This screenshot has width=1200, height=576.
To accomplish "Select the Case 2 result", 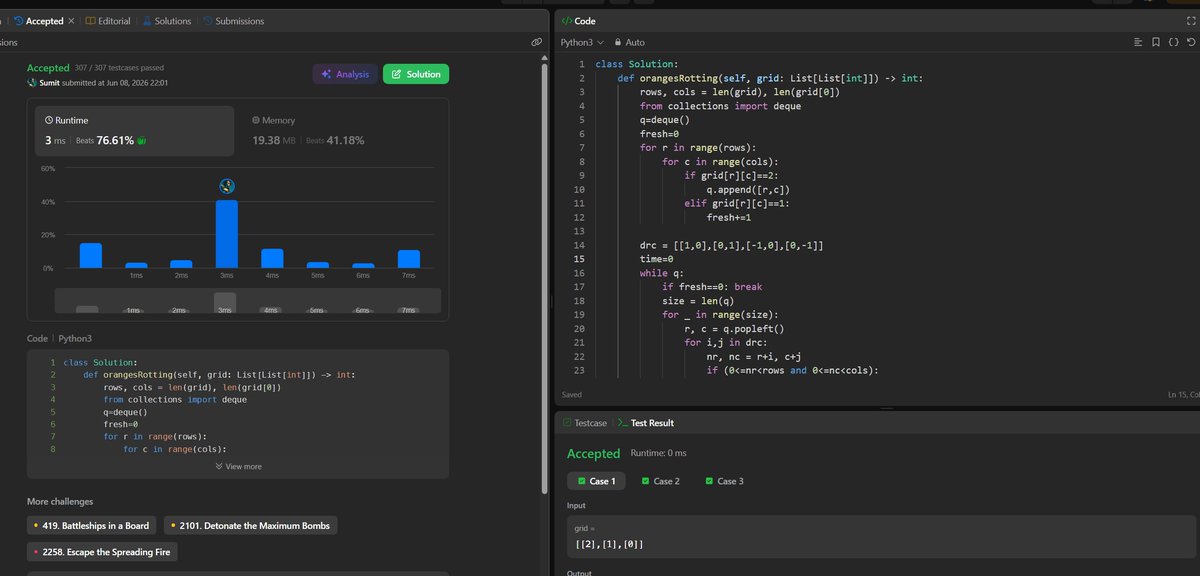I will [659, 481].
